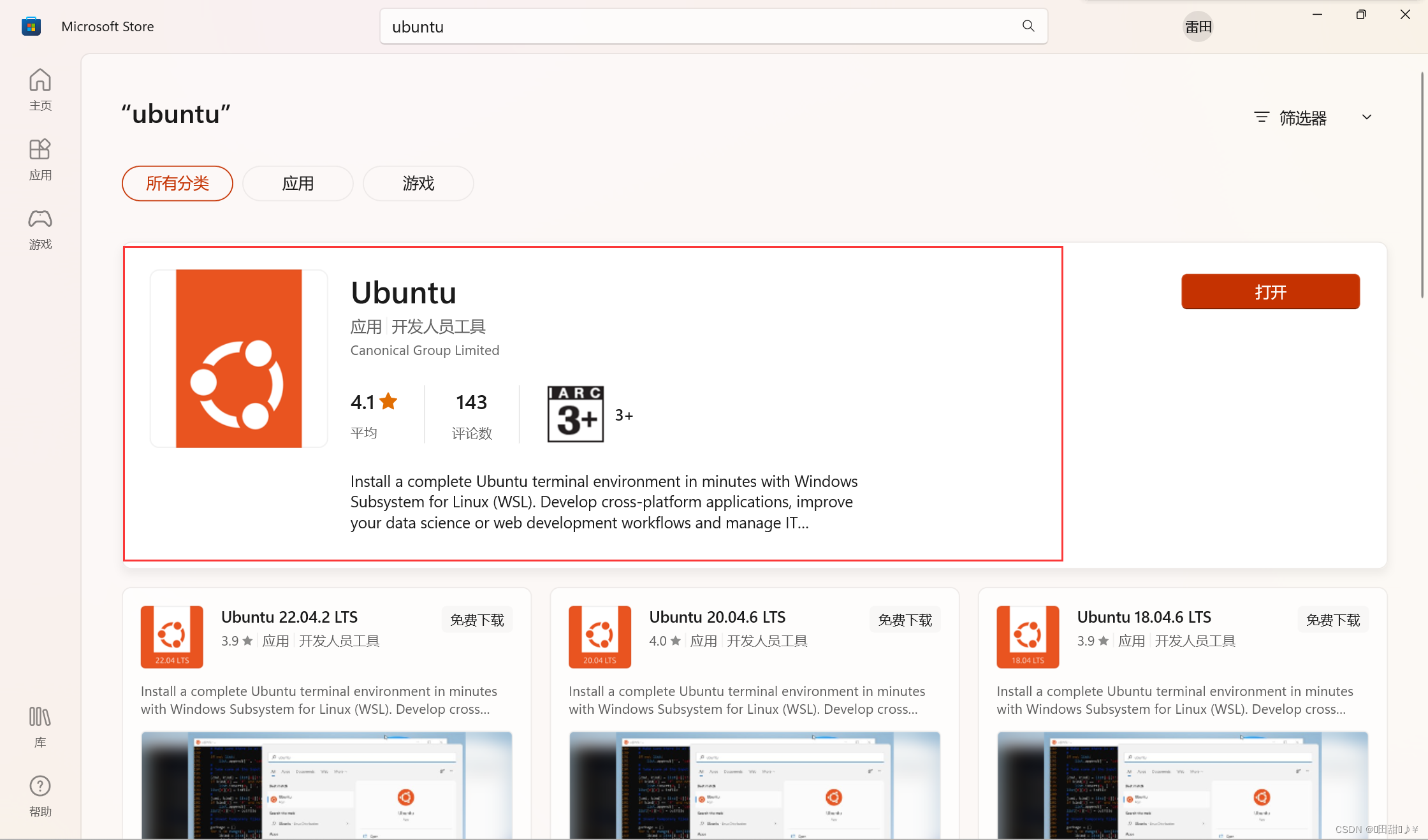Click the vertical scrollbar on the right
Viewport: 1428px width, 840px height.
pyautogui.click(x=1422, y=185)
